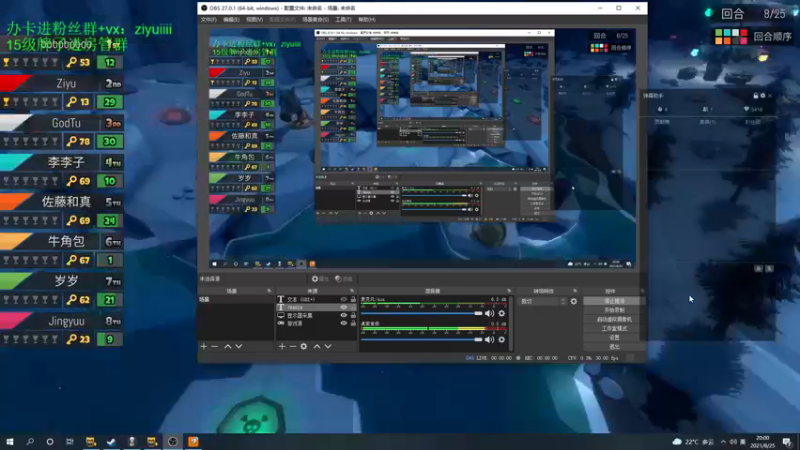The width and height of the screenshot is (800, 450).
Task: Open 工具(T) menu in OBS
Action: point(343,19)
